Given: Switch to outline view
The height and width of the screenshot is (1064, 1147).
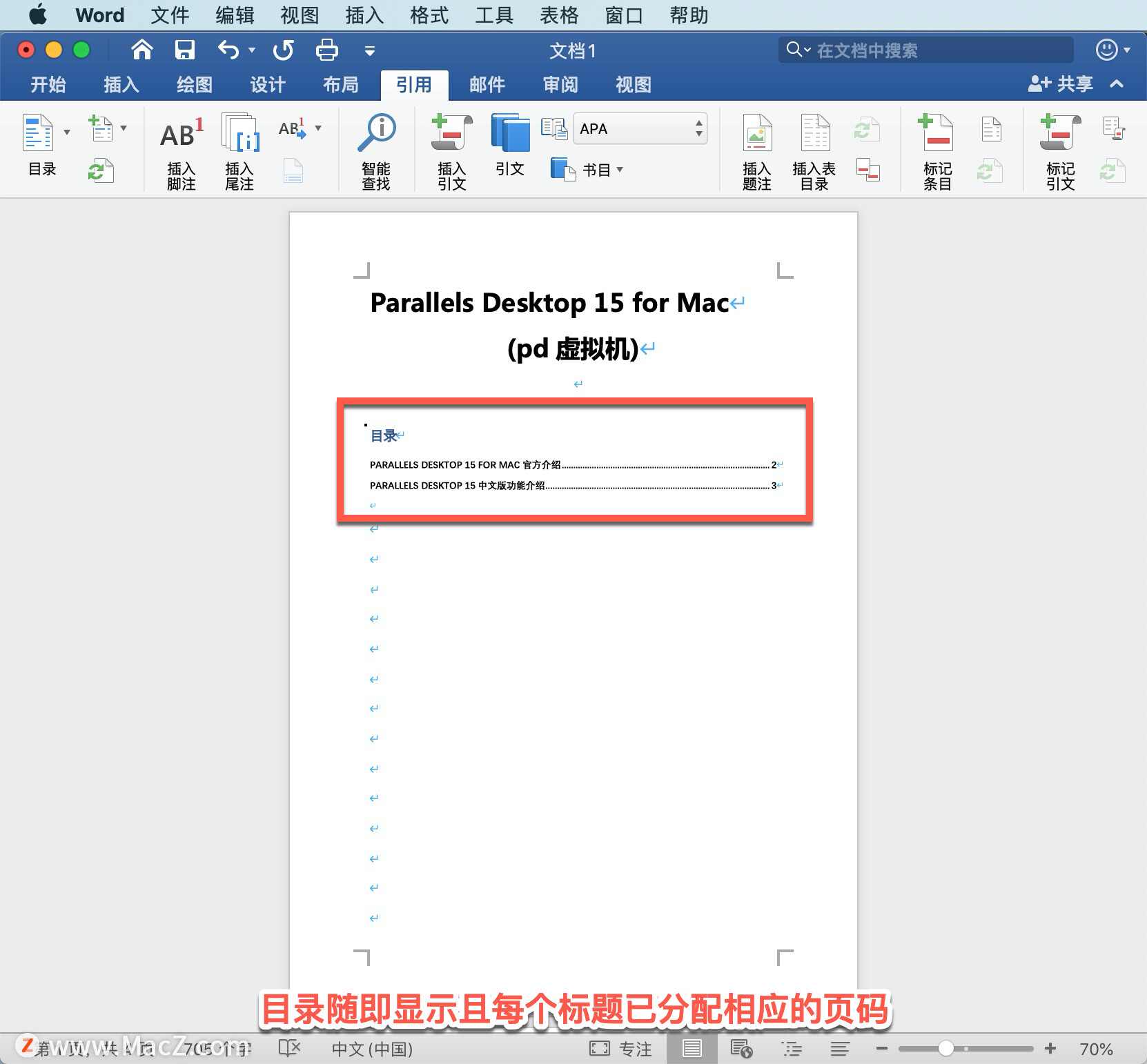Looking at the screenshot, I should click(792, 1049).
